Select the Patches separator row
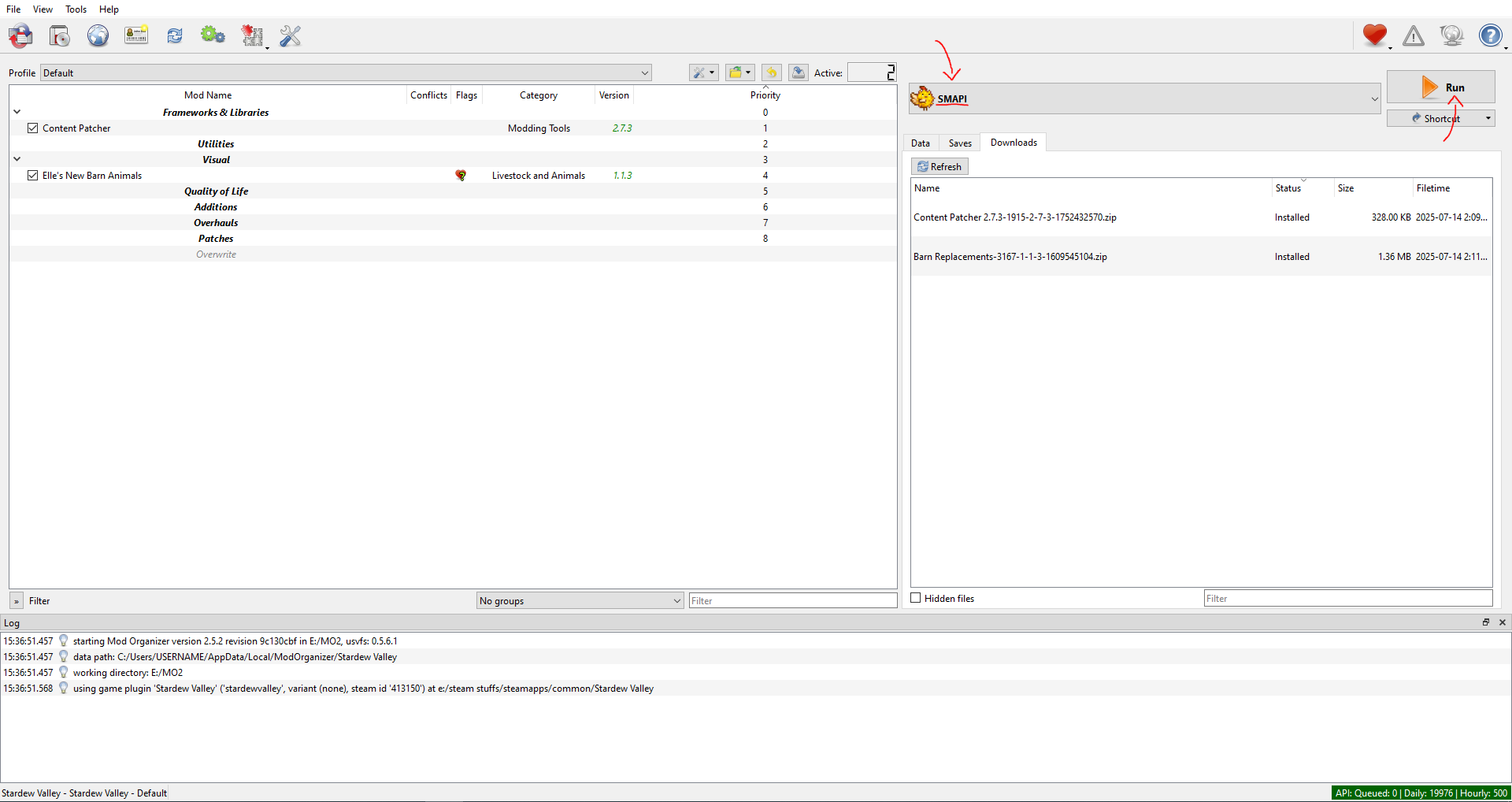1512x802 pixels. [453, 239]
